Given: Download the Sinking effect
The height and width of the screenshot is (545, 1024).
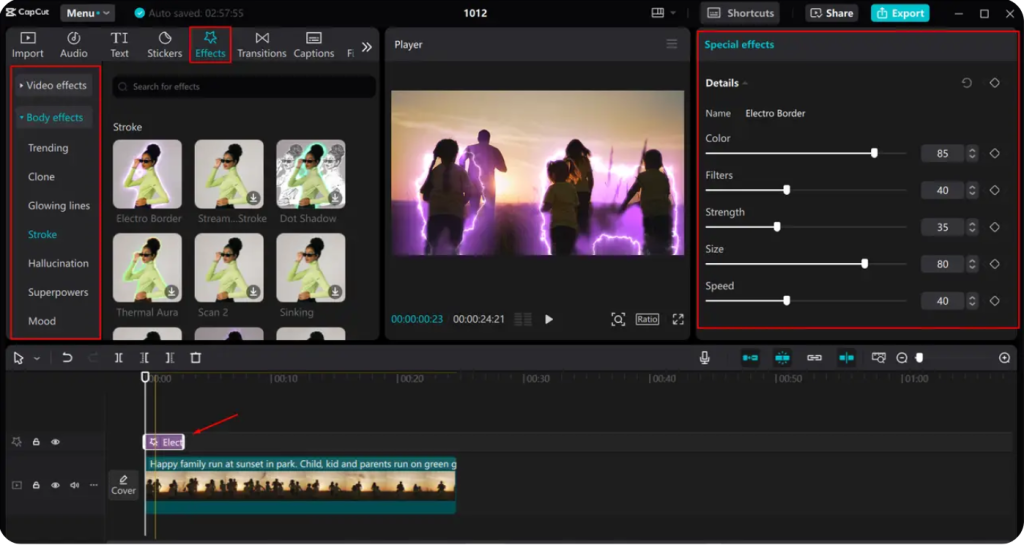Looking at the screenshot, I should (335, 292).
